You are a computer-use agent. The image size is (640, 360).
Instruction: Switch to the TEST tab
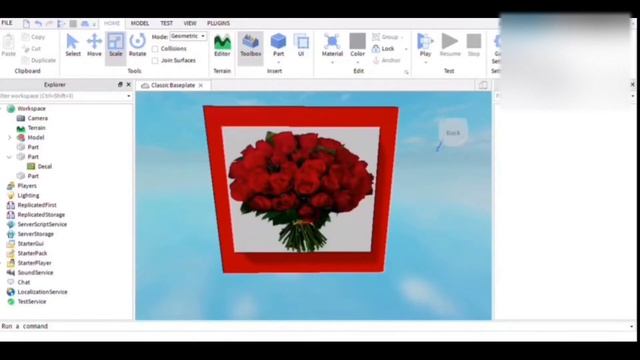167,23
